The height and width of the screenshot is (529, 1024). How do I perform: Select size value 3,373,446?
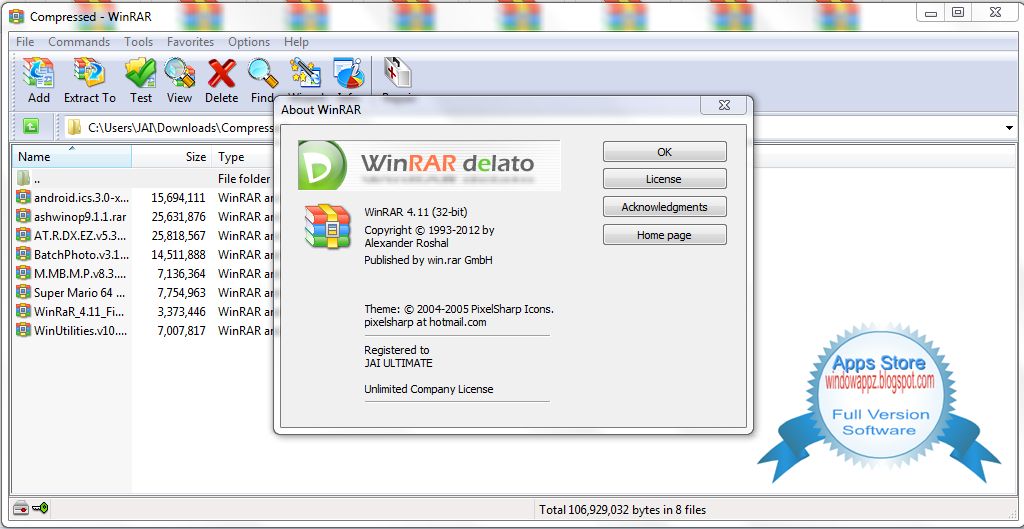tap(181, 312)
